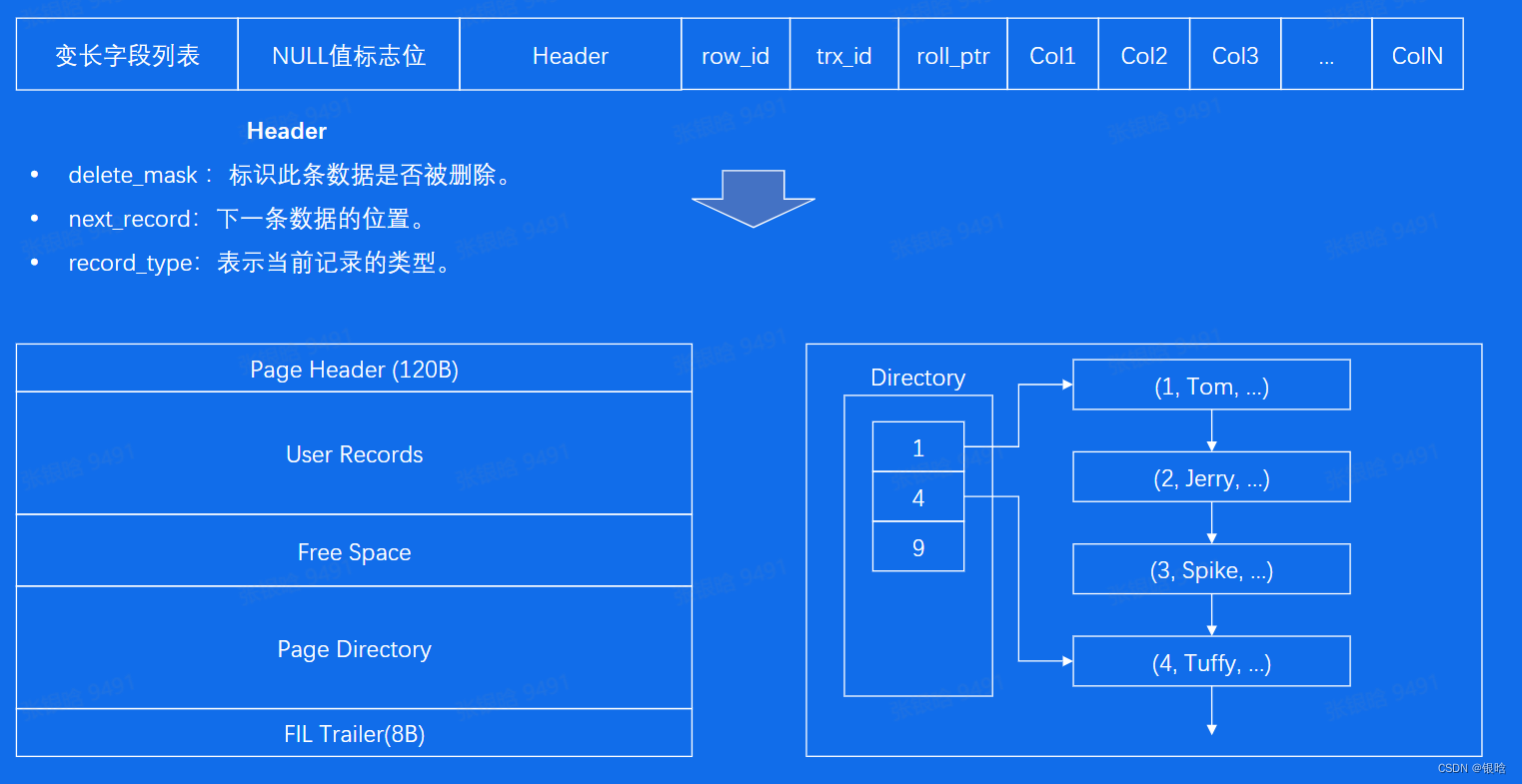Click the (2, Jerry, ...) record box
Viewport: 1522px width, 784px height.
1211,477
